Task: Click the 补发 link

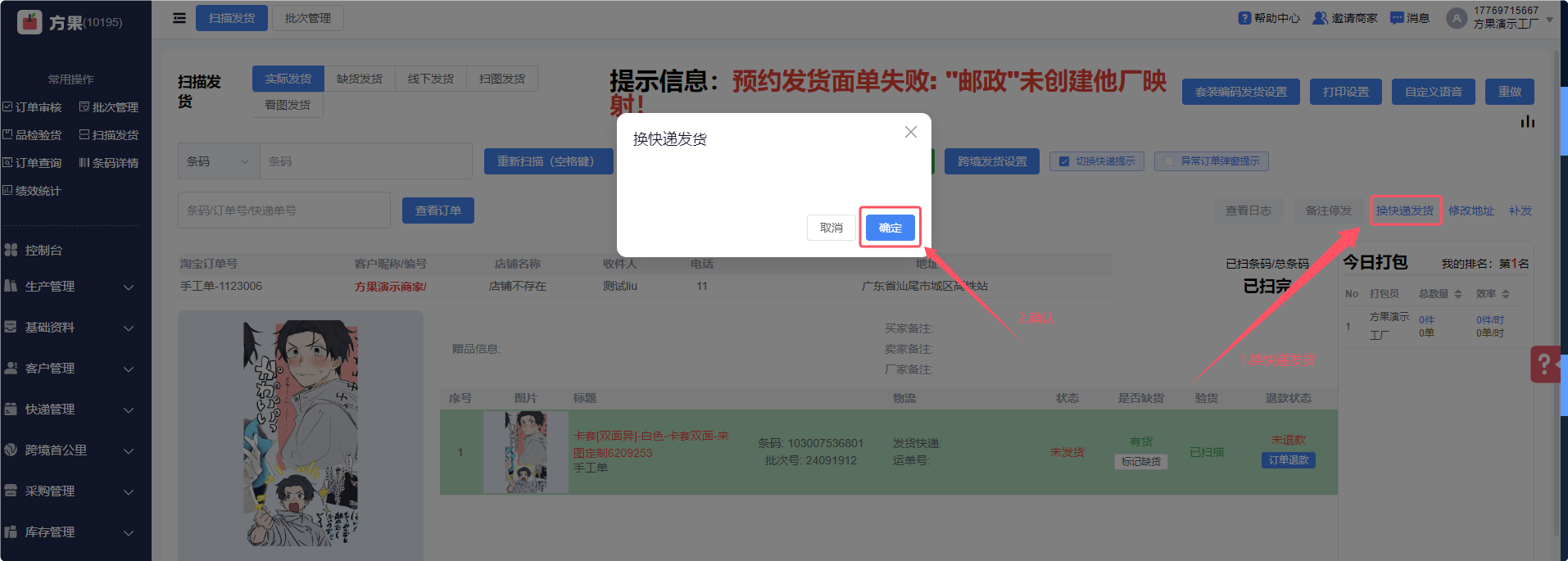Action: tap(1520, 210)
